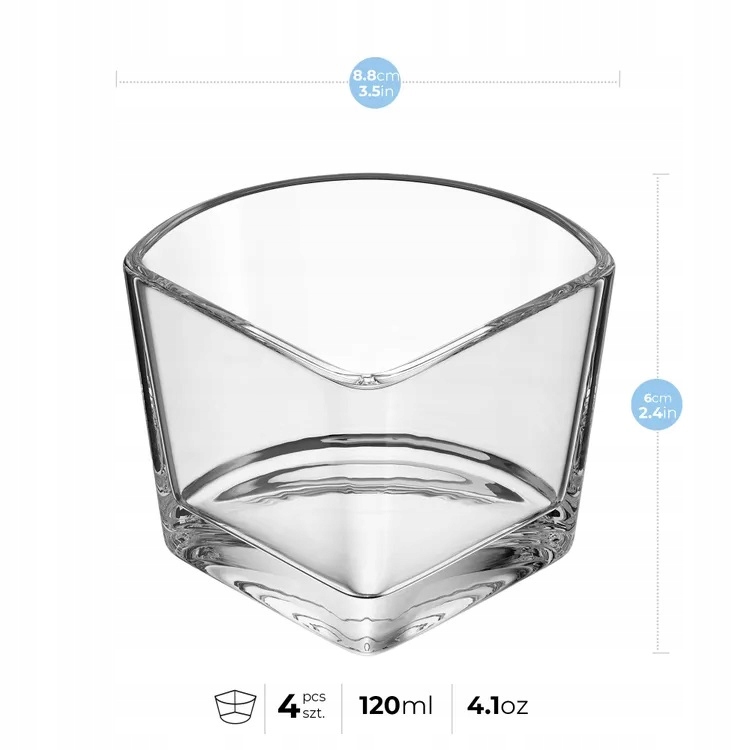Click the vertical dotted height line
The image size is (750, 750).
[x=660, y=413]
